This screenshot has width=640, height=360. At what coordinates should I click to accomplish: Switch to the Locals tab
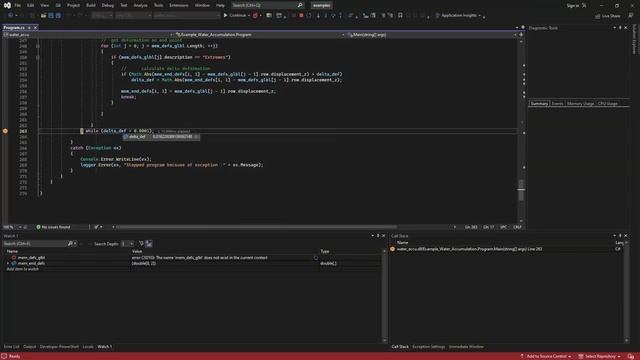coord(88,347)
